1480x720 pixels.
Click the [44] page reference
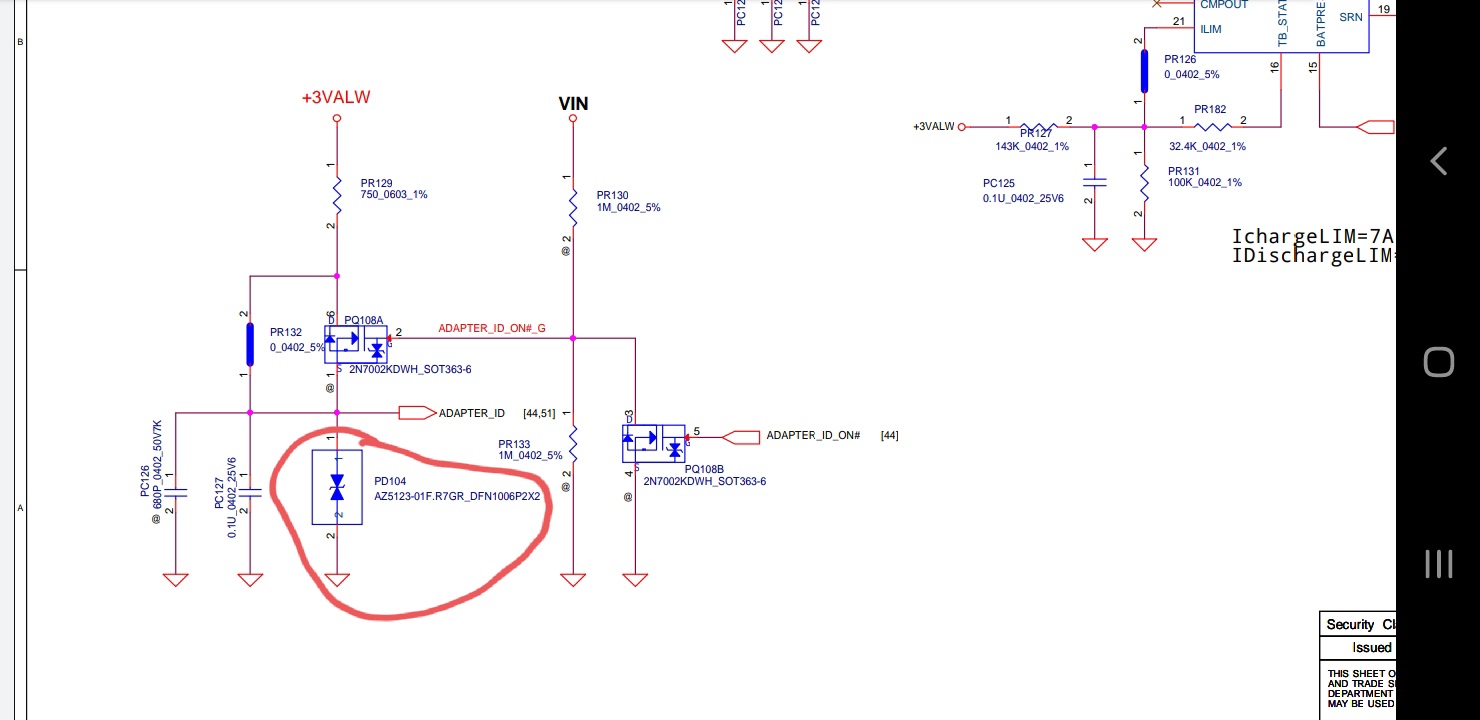click(x=889, y=436)
